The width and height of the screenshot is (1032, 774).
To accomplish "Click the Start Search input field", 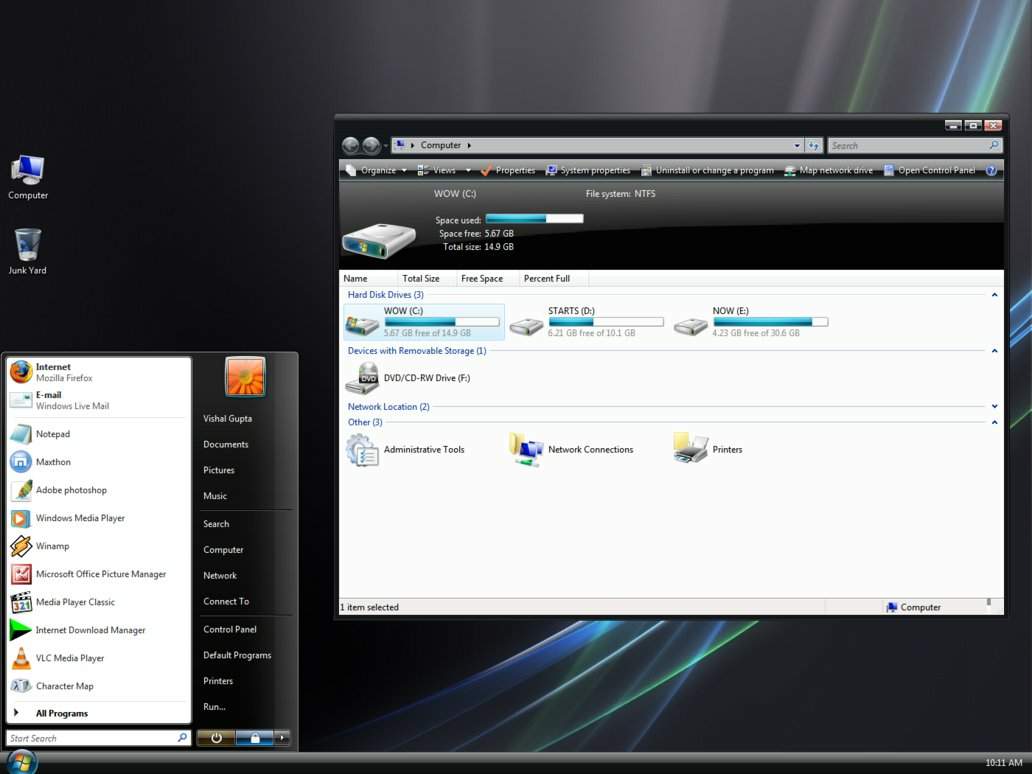I will tap(99, 738).
